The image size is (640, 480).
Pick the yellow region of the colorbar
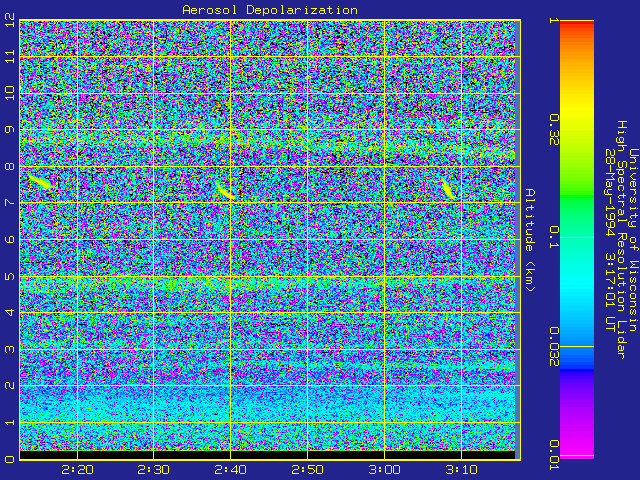pyautogui.click(x=577, y=110)
